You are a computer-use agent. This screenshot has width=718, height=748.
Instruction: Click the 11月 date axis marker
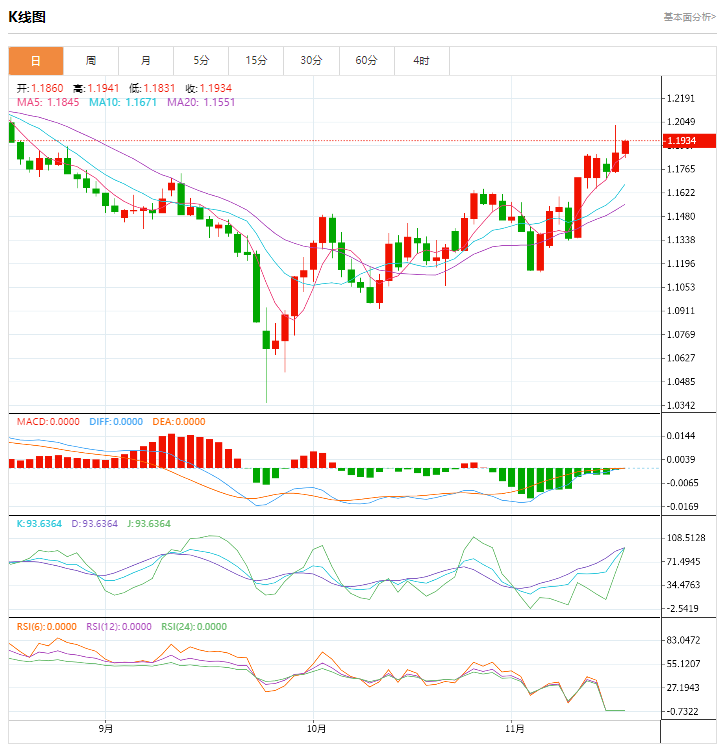(515, 729)
